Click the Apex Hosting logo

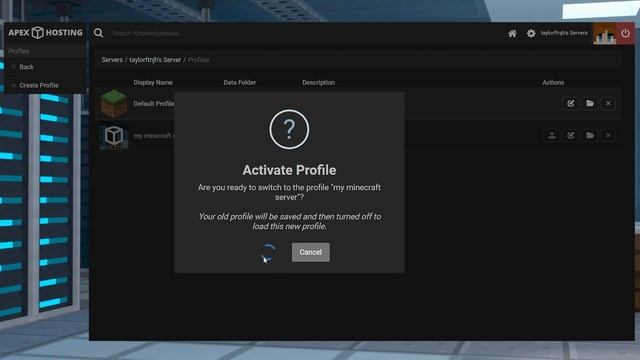[x=45, y=32]
